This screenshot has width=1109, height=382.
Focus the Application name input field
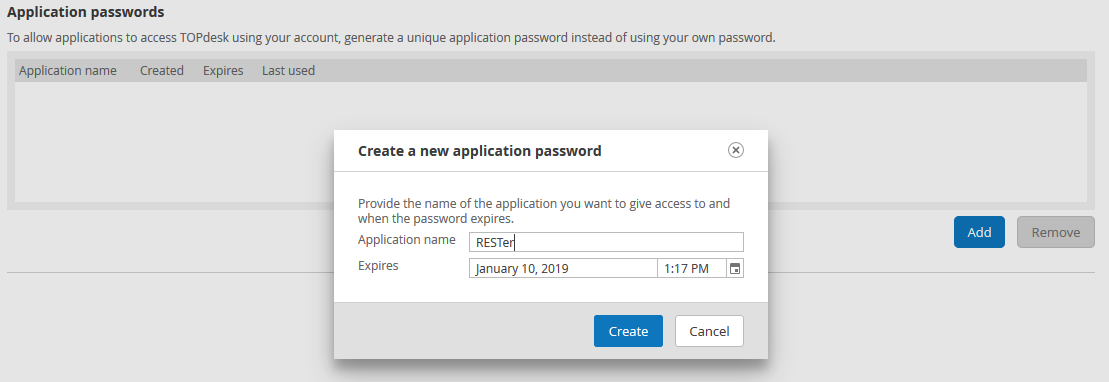pyautogui.click(x=606, y=242)
